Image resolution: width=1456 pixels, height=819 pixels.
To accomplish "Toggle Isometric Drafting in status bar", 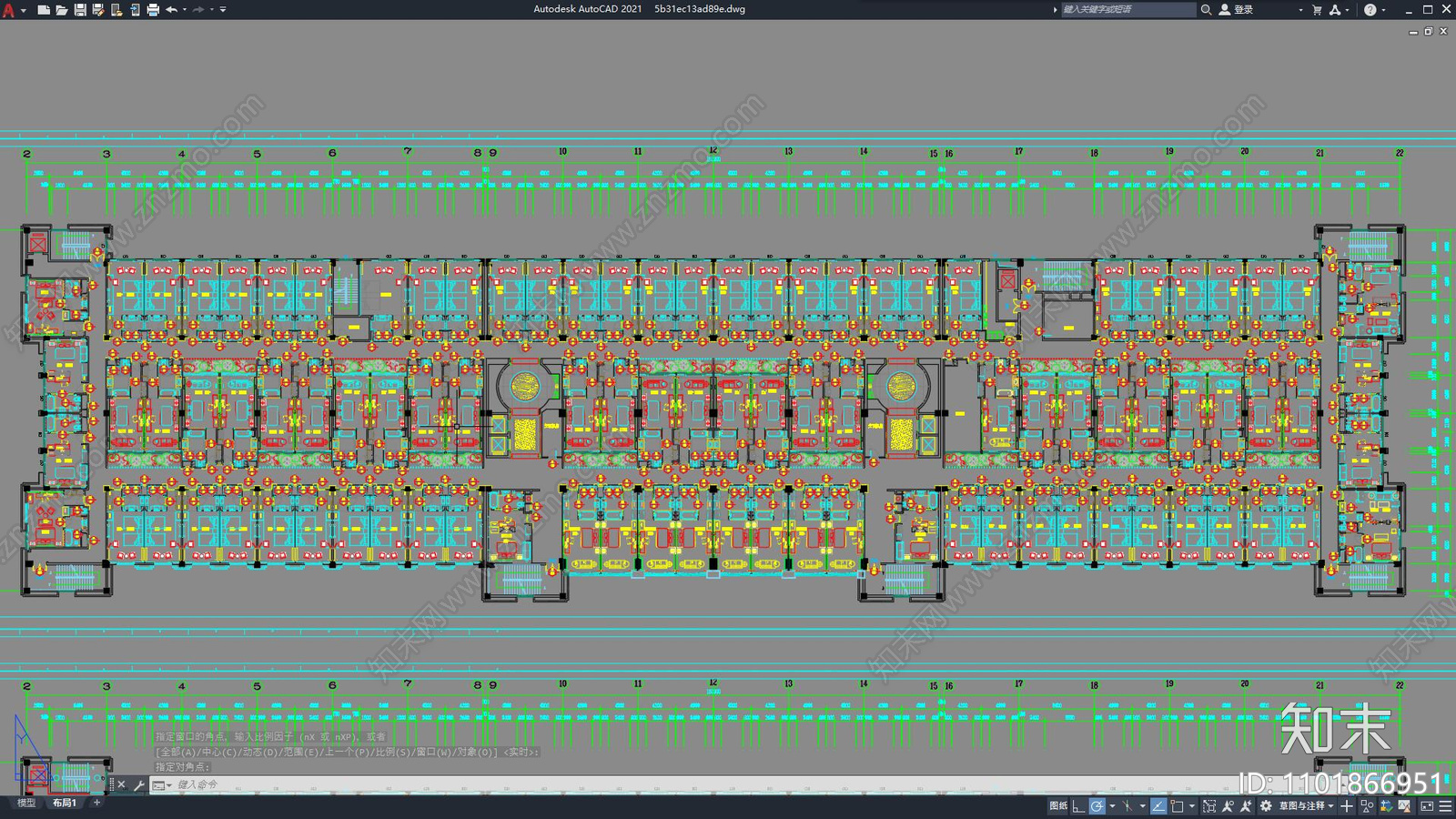I will pos(1127,806).
